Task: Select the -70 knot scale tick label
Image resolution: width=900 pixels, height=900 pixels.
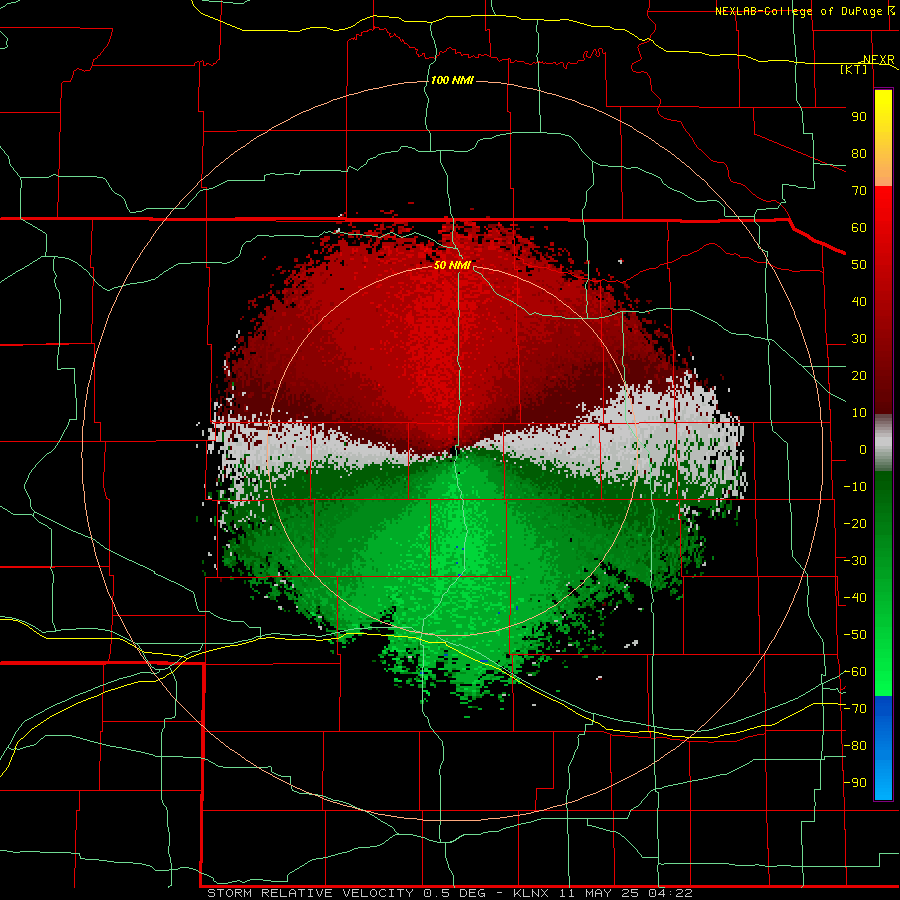Action: click(855, 709)
